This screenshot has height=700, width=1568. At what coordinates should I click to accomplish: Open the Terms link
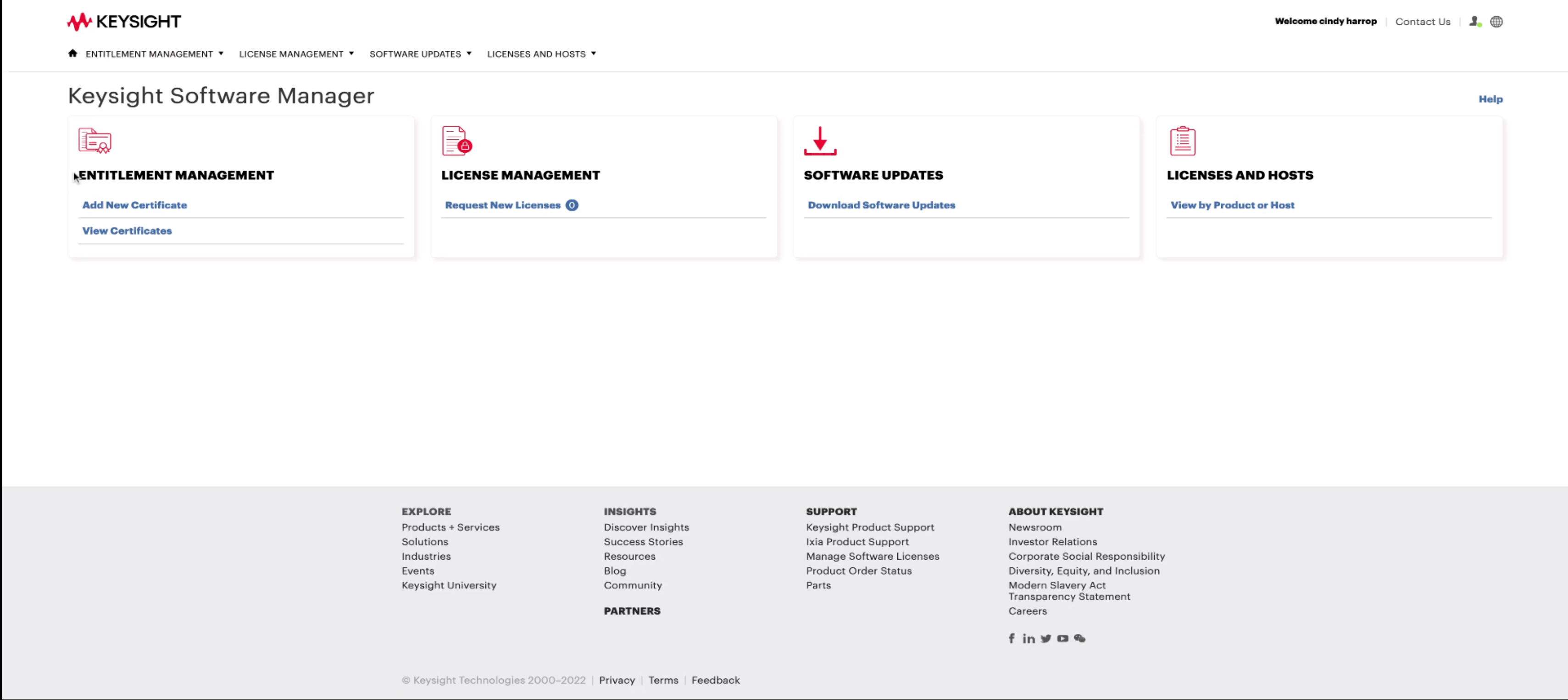(663, 680)
